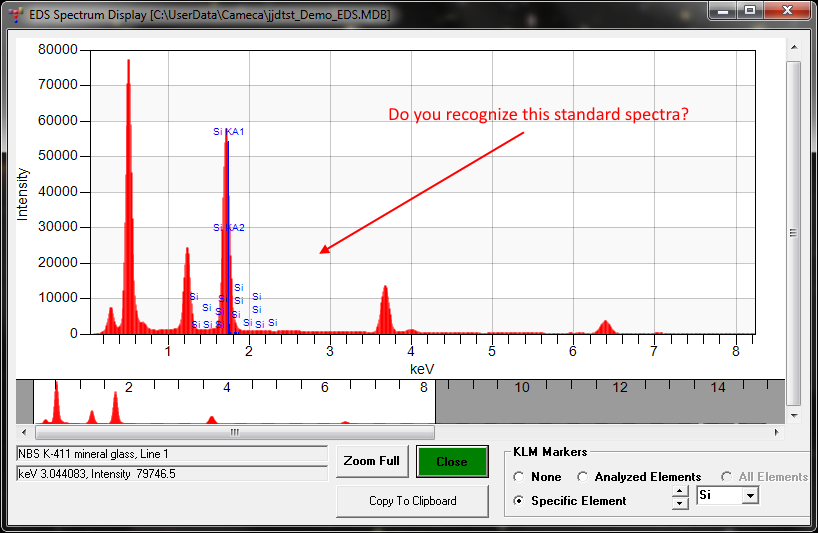Screen dimensions: 818x533
Task: Increment element with spinner up arrow
Action: coord(681,490)
